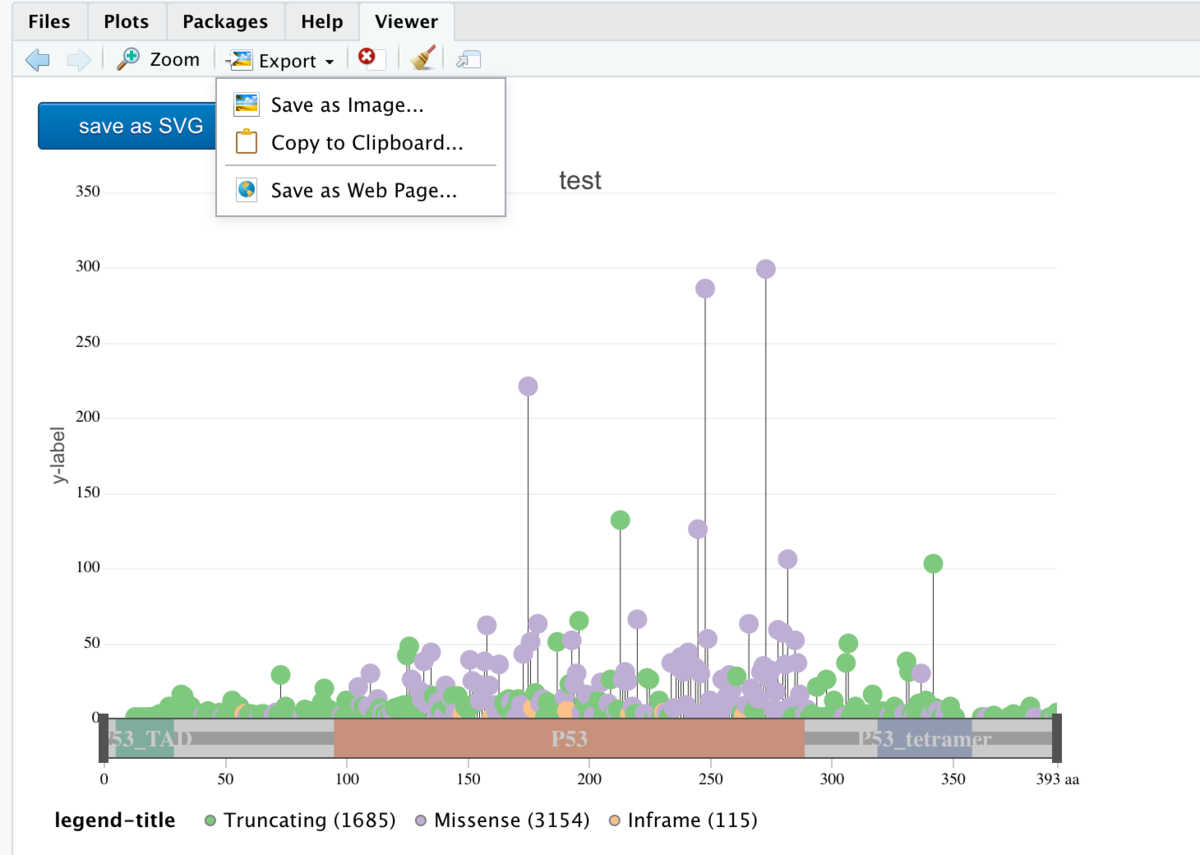This screenshot has height=855, width=1200.
Task: Select the Save as Web Page menu entry
Action: click(364, 190)
